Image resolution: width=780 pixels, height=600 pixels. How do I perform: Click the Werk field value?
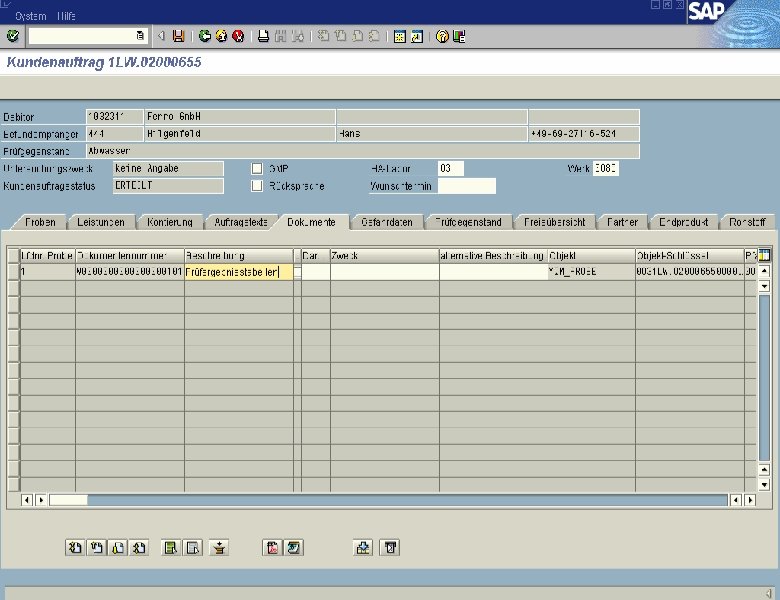click(606, 168)
